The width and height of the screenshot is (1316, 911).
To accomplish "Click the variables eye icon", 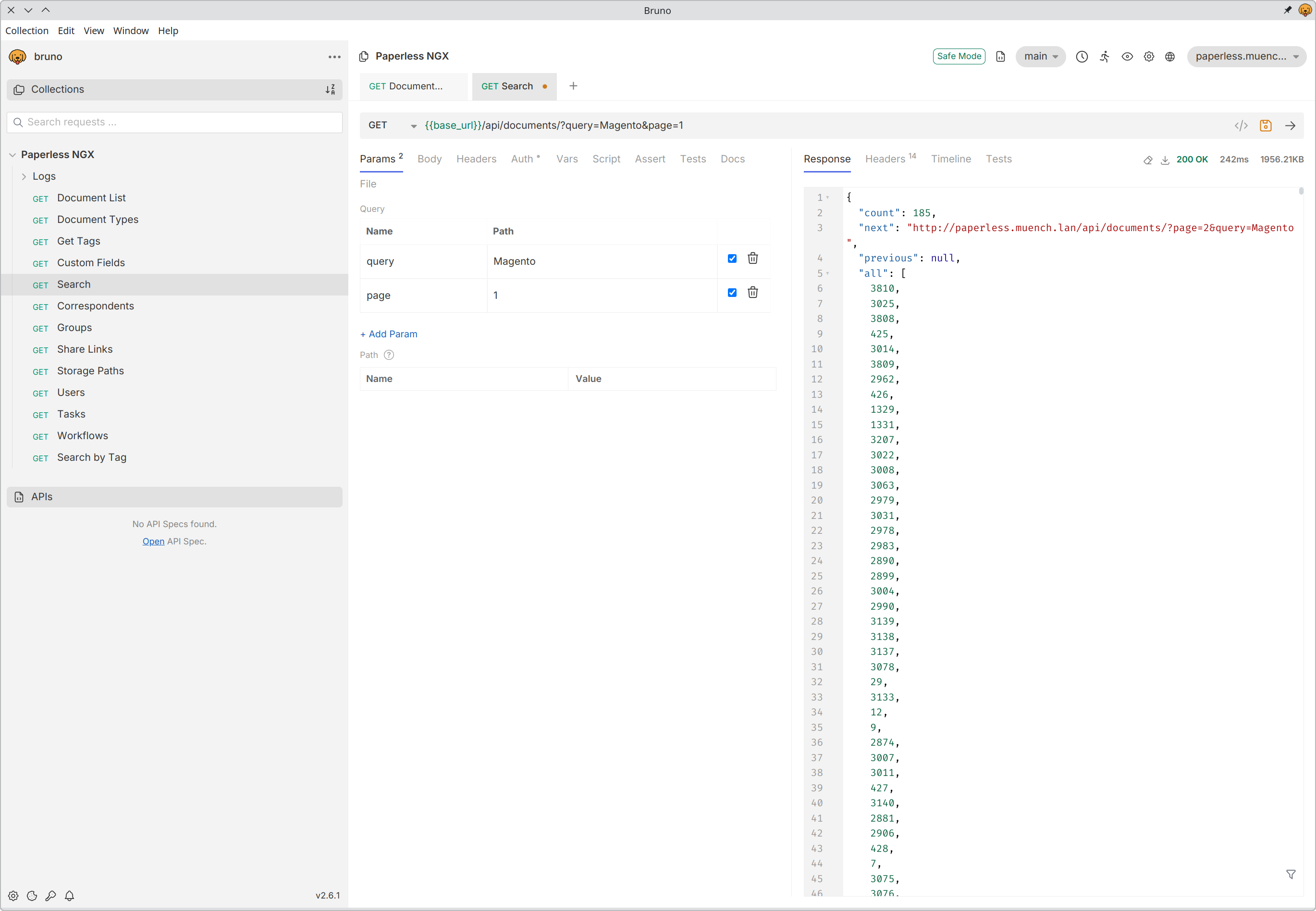I will 1127,57.
